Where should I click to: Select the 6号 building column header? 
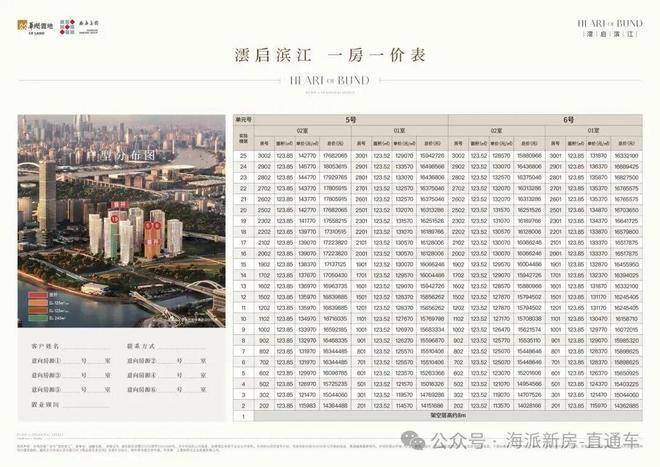point(569,120)
